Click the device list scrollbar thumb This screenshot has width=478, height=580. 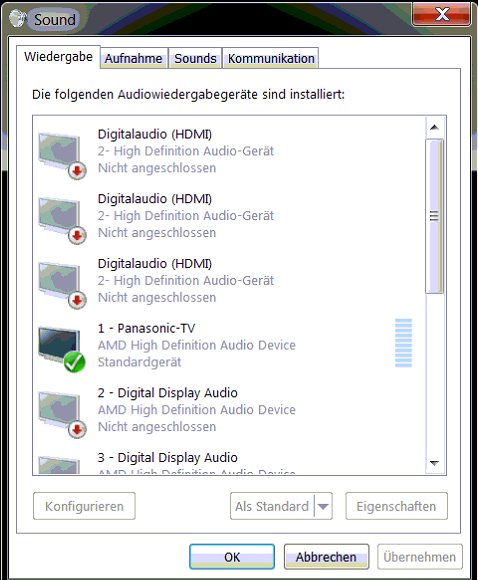click(x=434, y=216)
